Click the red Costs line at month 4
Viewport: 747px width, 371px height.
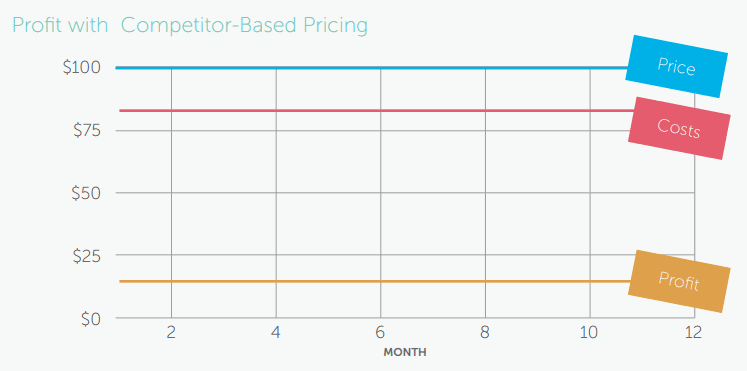275,110
